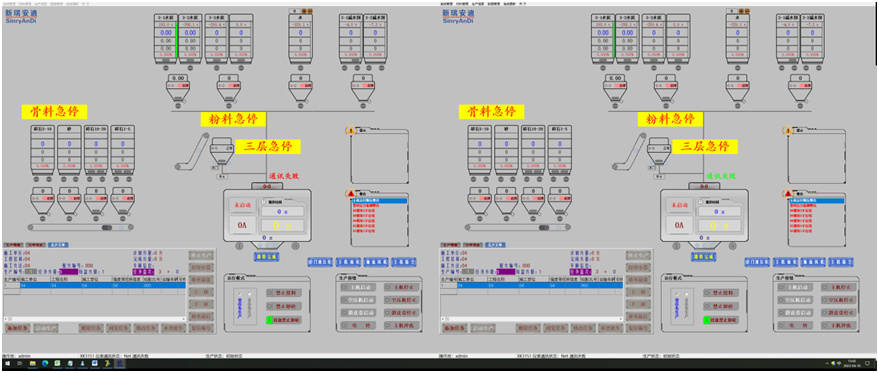
Task: Click the clock icon in left window's mixer
Action: (264, 202)
